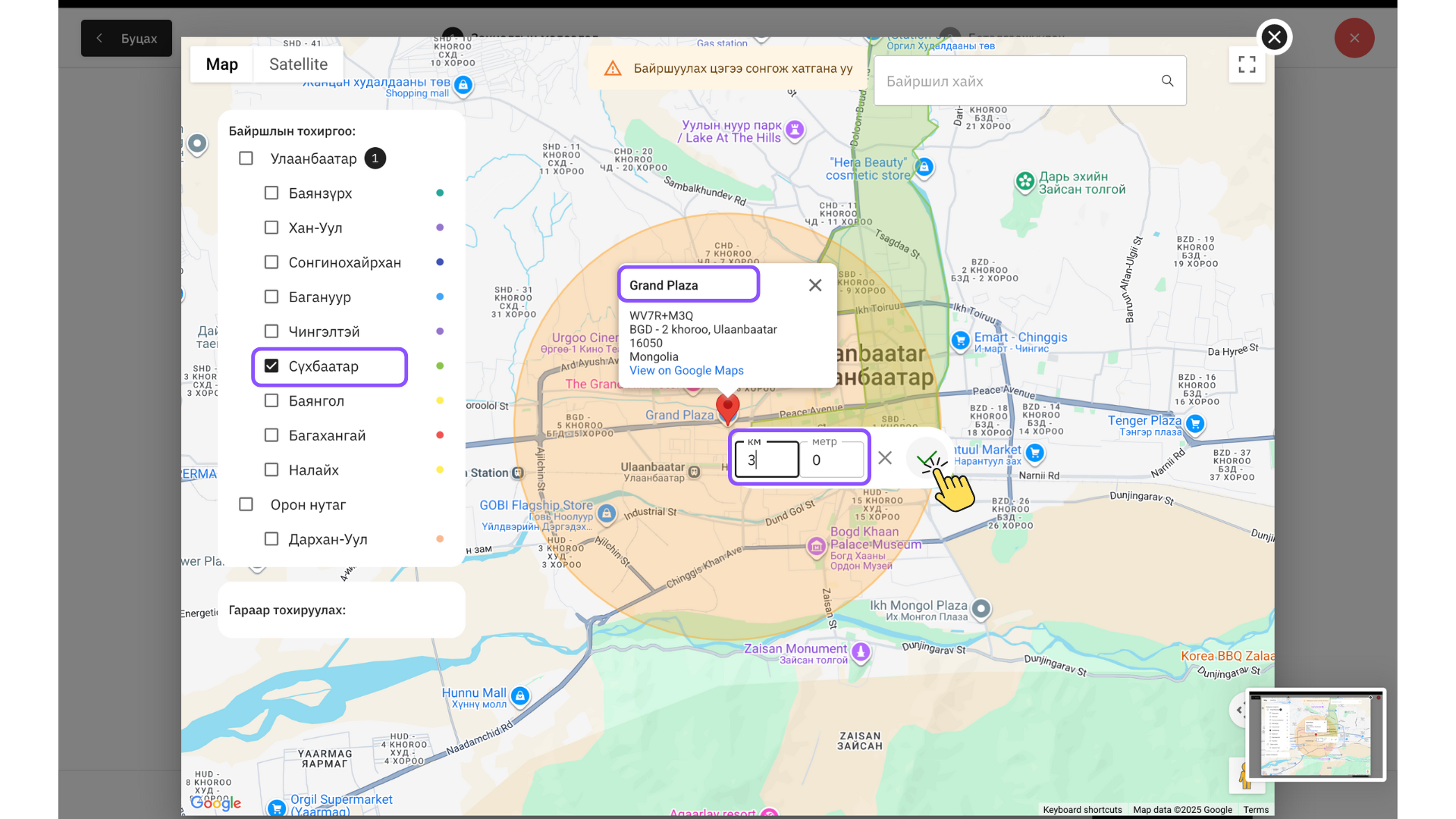Close the Grand Plaza info window

(815, 285)
